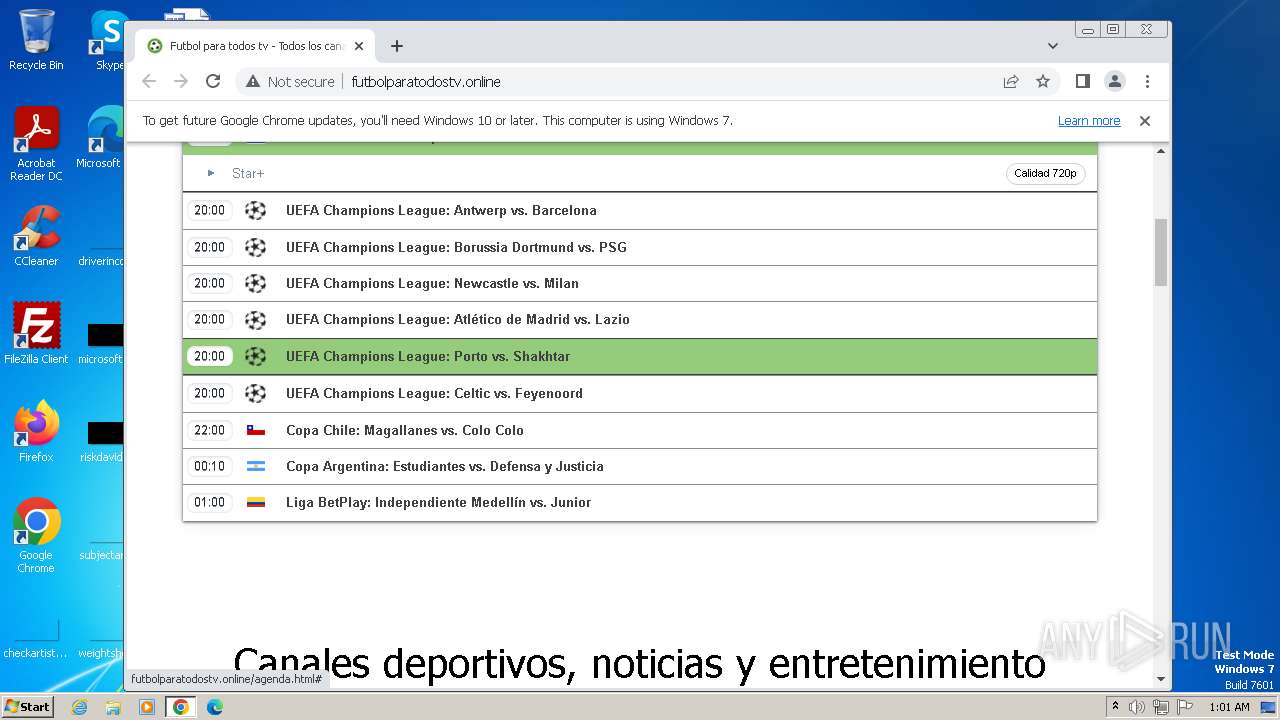1280x720 pixels.
Task: Show hidden system tray icons arrow
Action: coord(1115,707)
